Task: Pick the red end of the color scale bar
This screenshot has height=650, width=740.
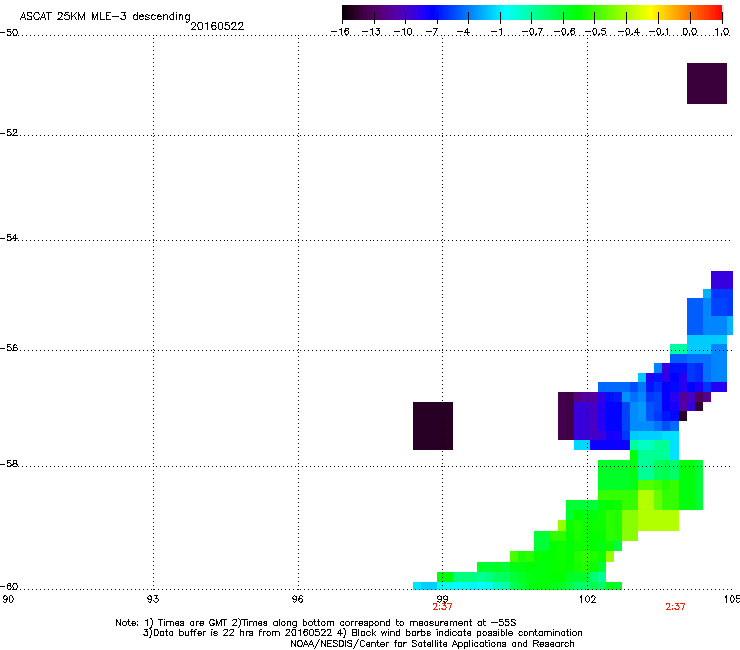Action: (x=715, y=13)
